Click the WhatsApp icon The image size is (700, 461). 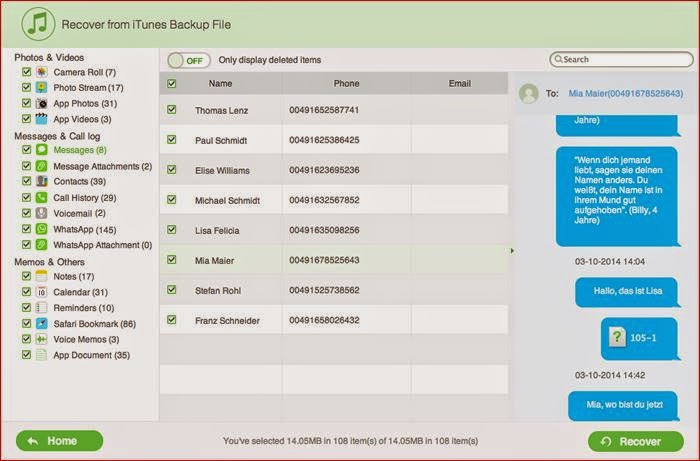tap(42, 229)
